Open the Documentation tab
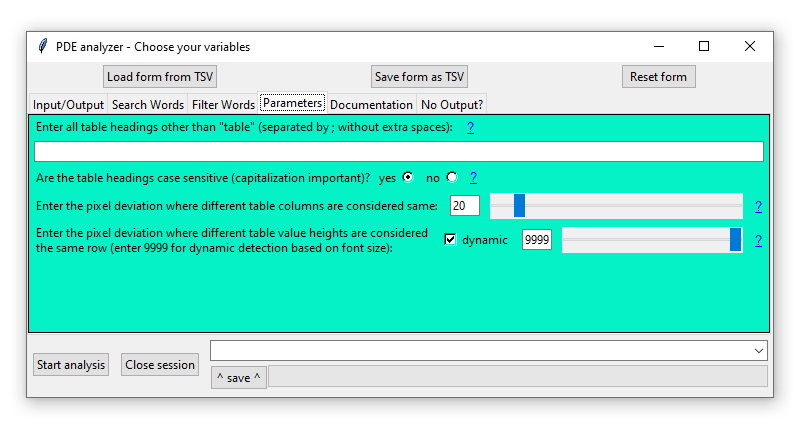The width and height of the screenshot is (794, 423). 371,104
